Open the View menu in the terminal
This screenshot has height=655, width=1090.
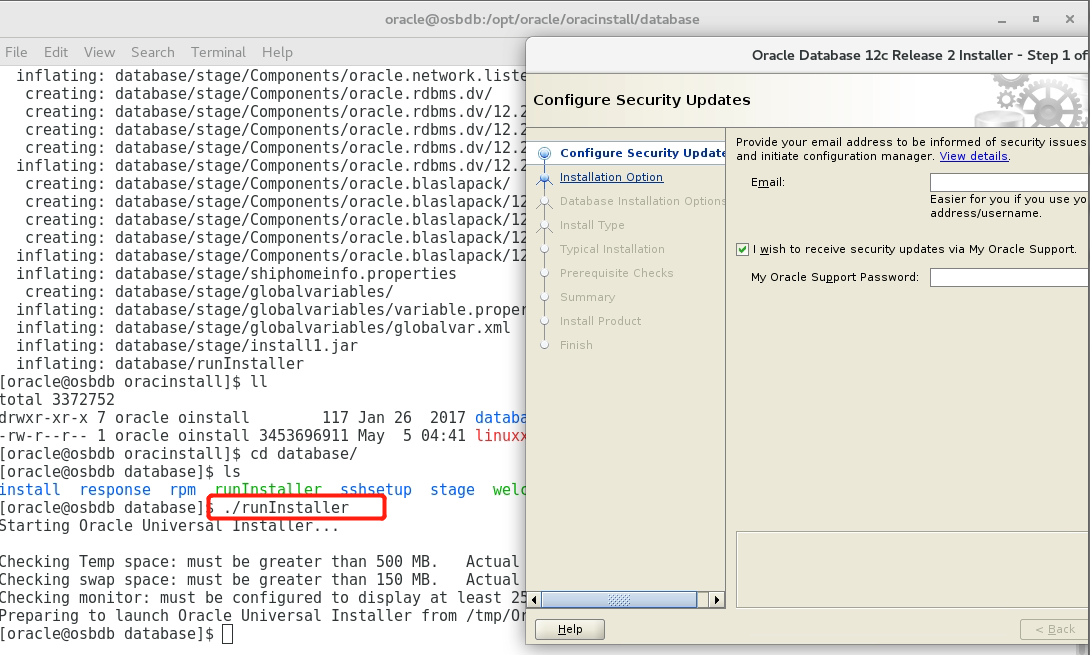click(99, 52)
